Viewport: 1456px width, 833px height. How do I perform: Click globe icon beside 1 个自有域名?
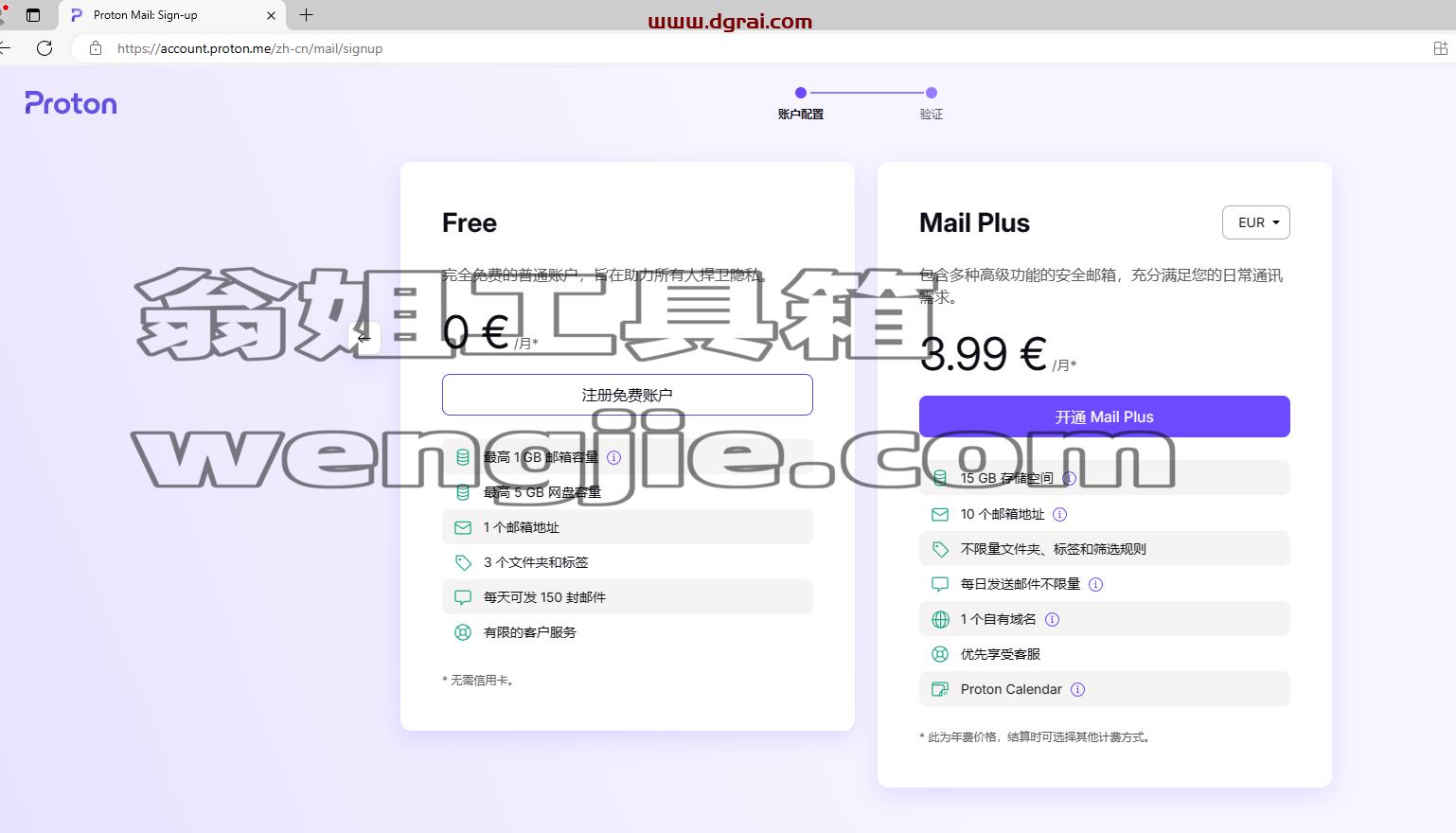(x=940, y=619)
